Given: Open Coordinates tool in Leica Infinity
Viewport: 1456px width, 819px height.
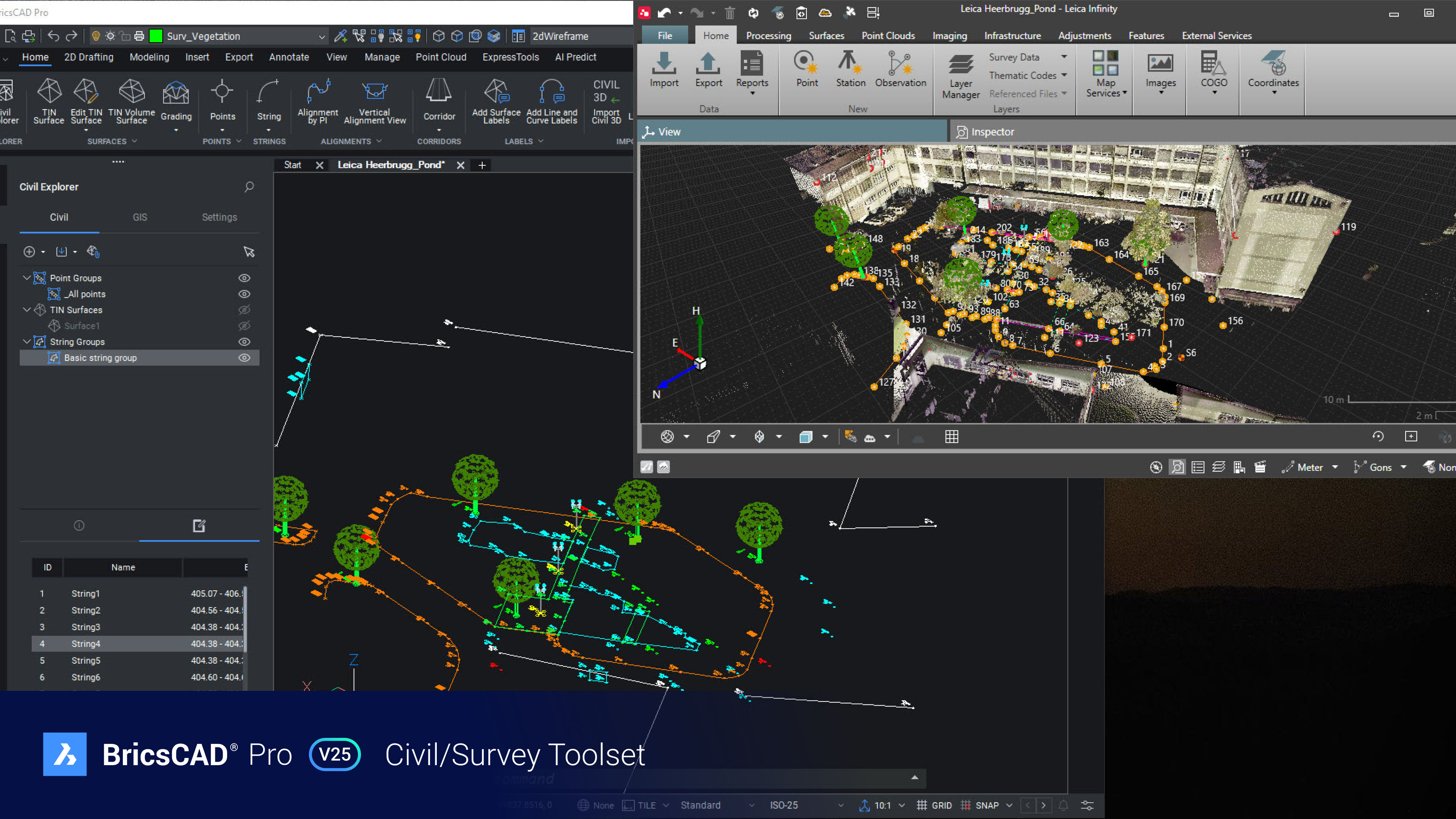Looking at the screenshot, I should click(1273, 72).
